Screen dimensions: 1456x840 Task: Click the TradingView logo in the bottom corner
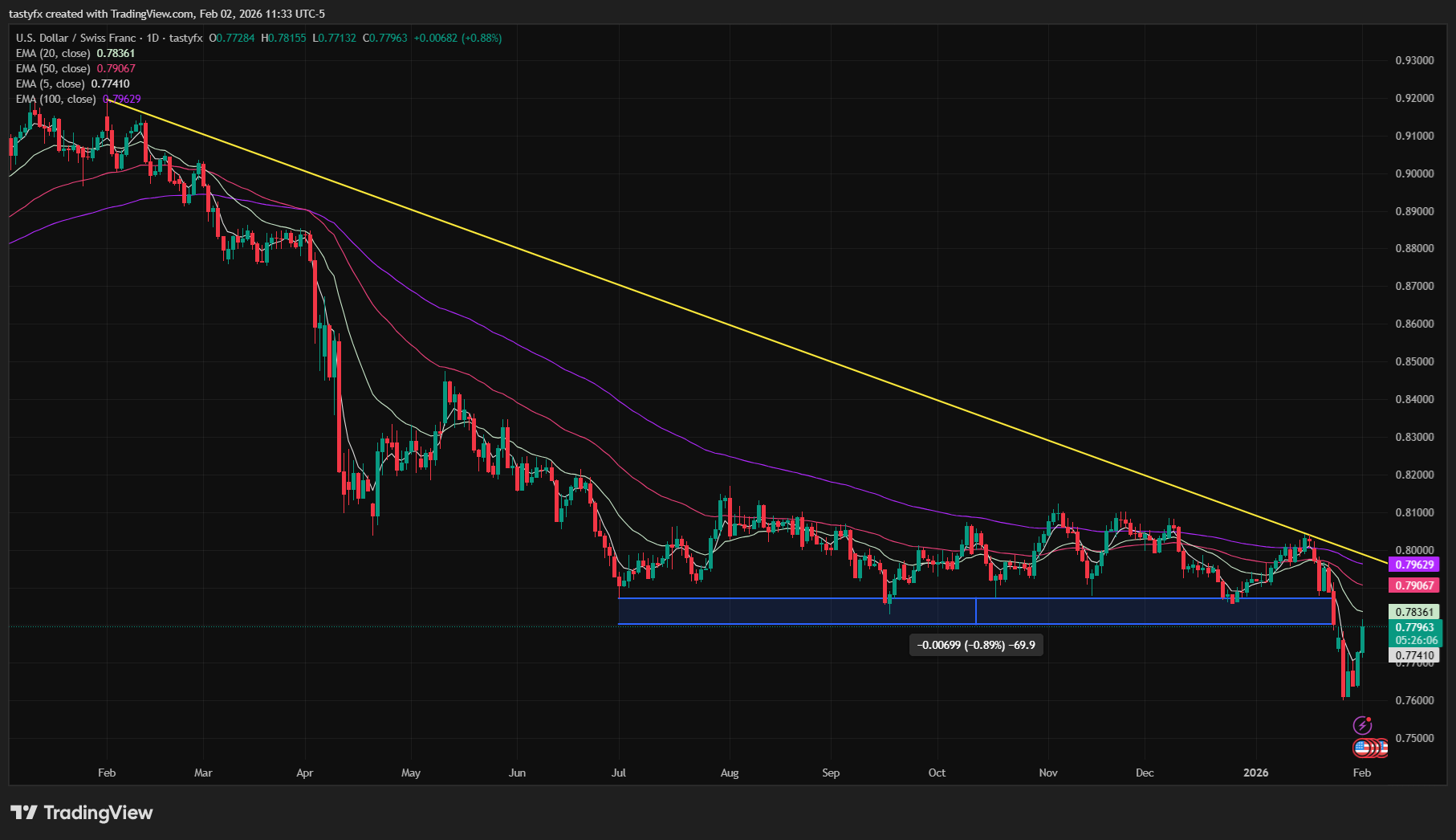pos(80,813)
